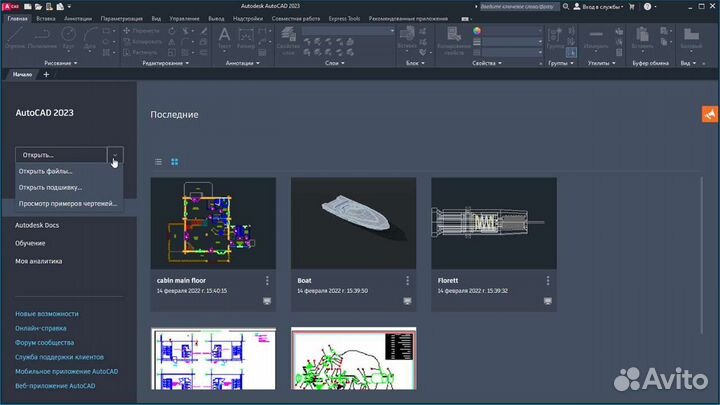
Task: Open more options for Florett drawing
Action: [548, 281]
